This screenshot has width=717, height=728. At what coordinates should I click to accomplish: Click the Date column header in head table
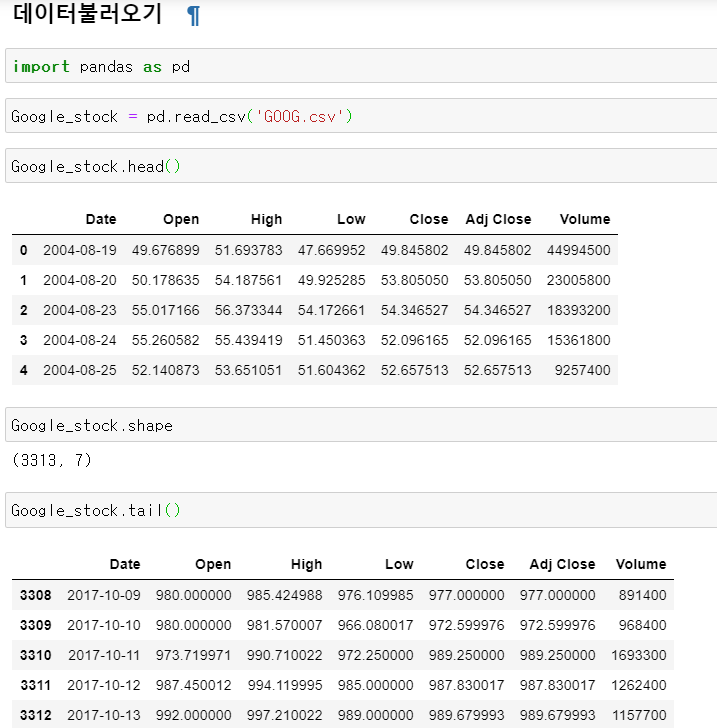point(101,219)
